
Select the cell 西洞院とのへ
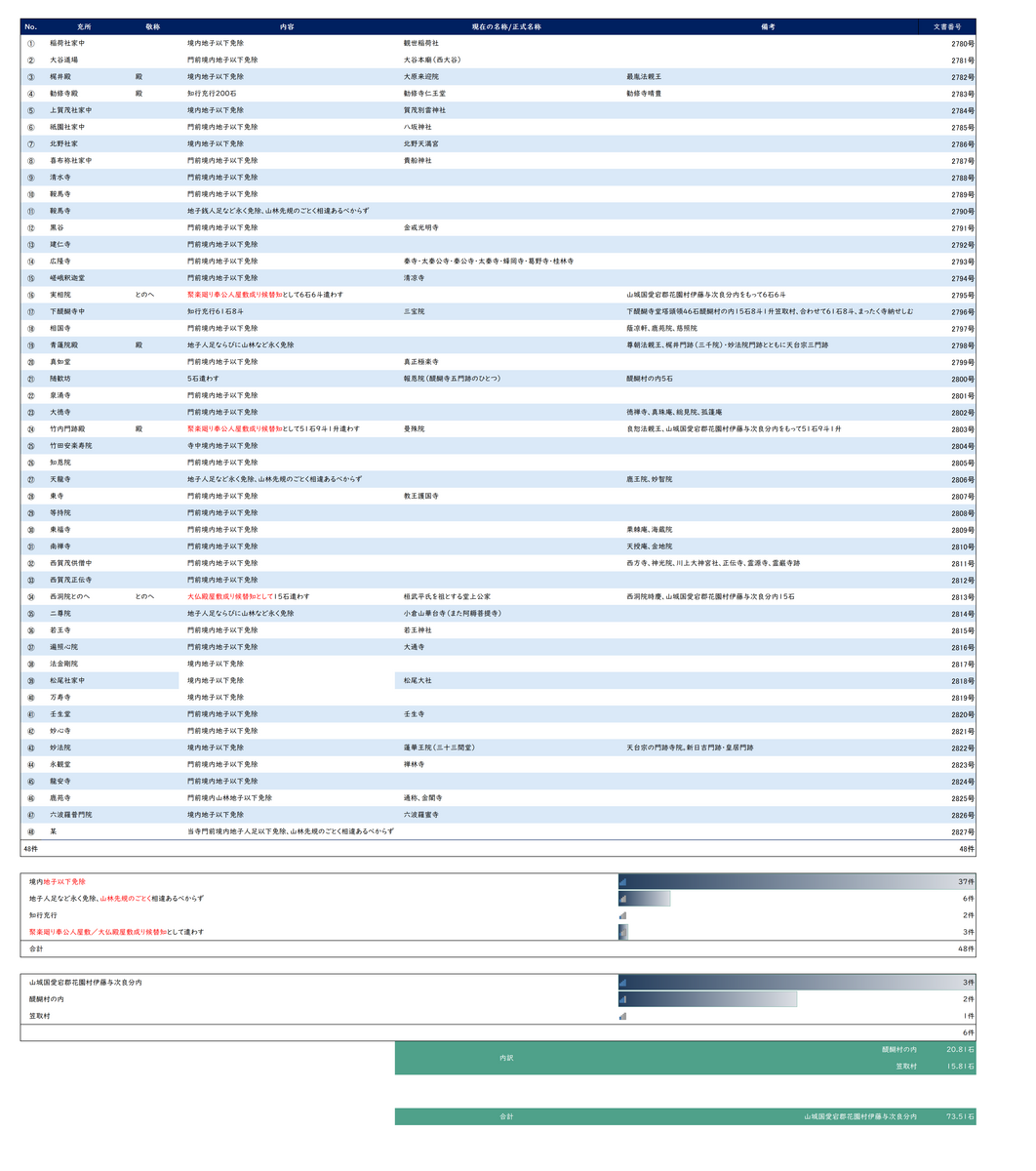click(x=69, y=596)
